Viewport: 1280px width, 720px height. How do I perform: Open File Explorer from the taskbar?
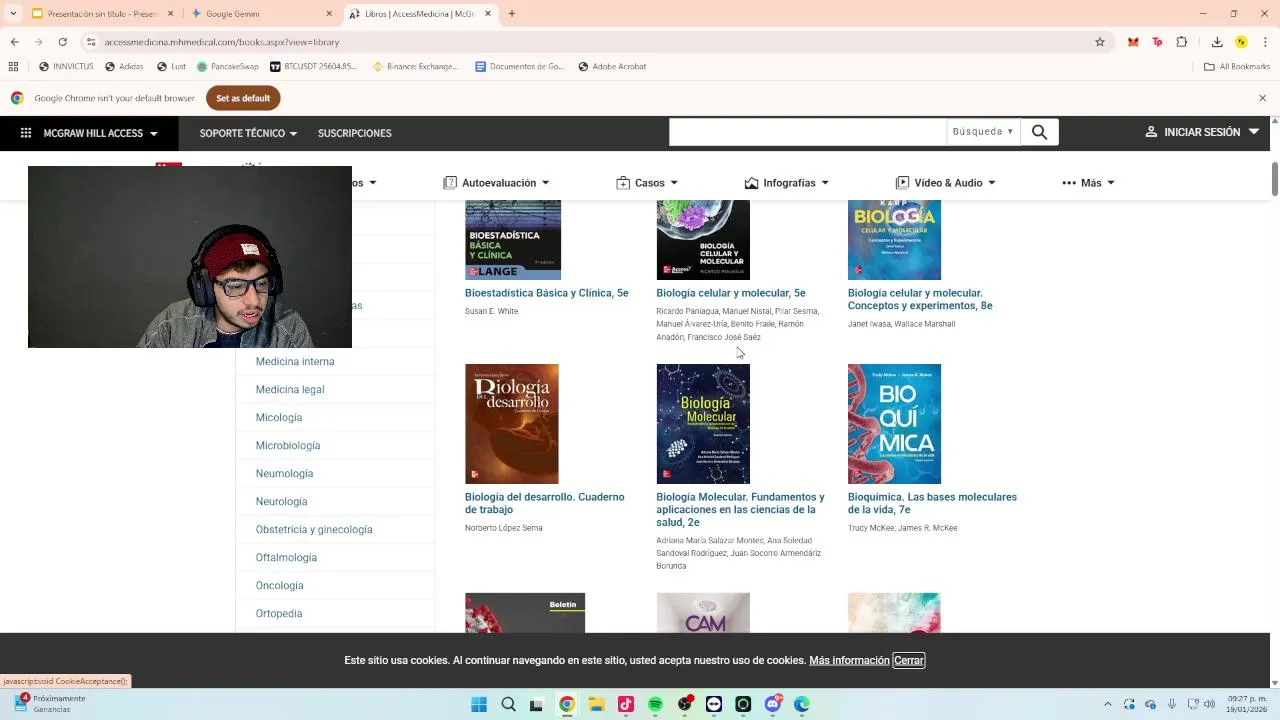596,705
